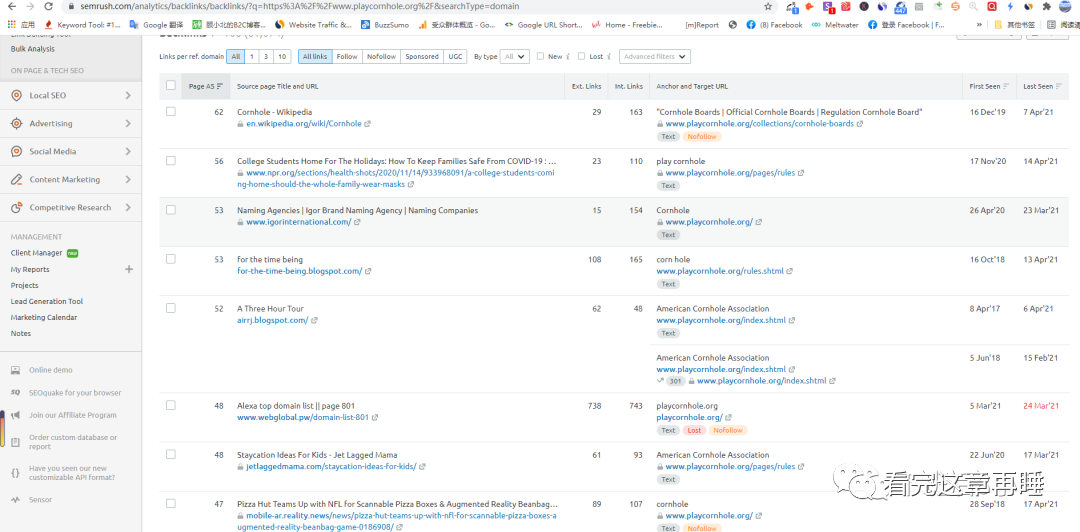Open the Social Media sidebar icon
The width and height of the screenshot is (1080, 532).
coord(17,152)
